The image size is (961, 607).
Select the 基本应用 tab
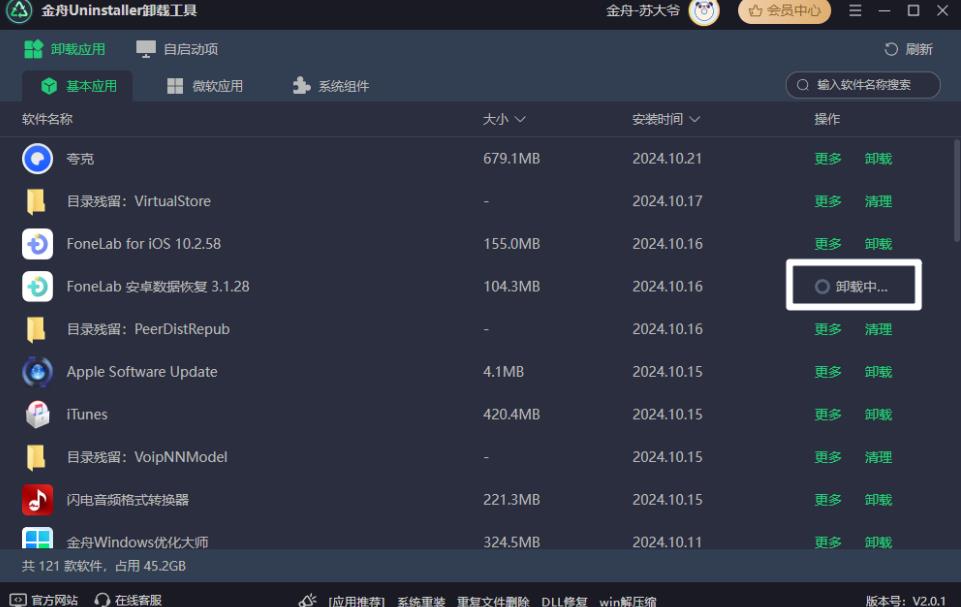(x=78, y=86)
